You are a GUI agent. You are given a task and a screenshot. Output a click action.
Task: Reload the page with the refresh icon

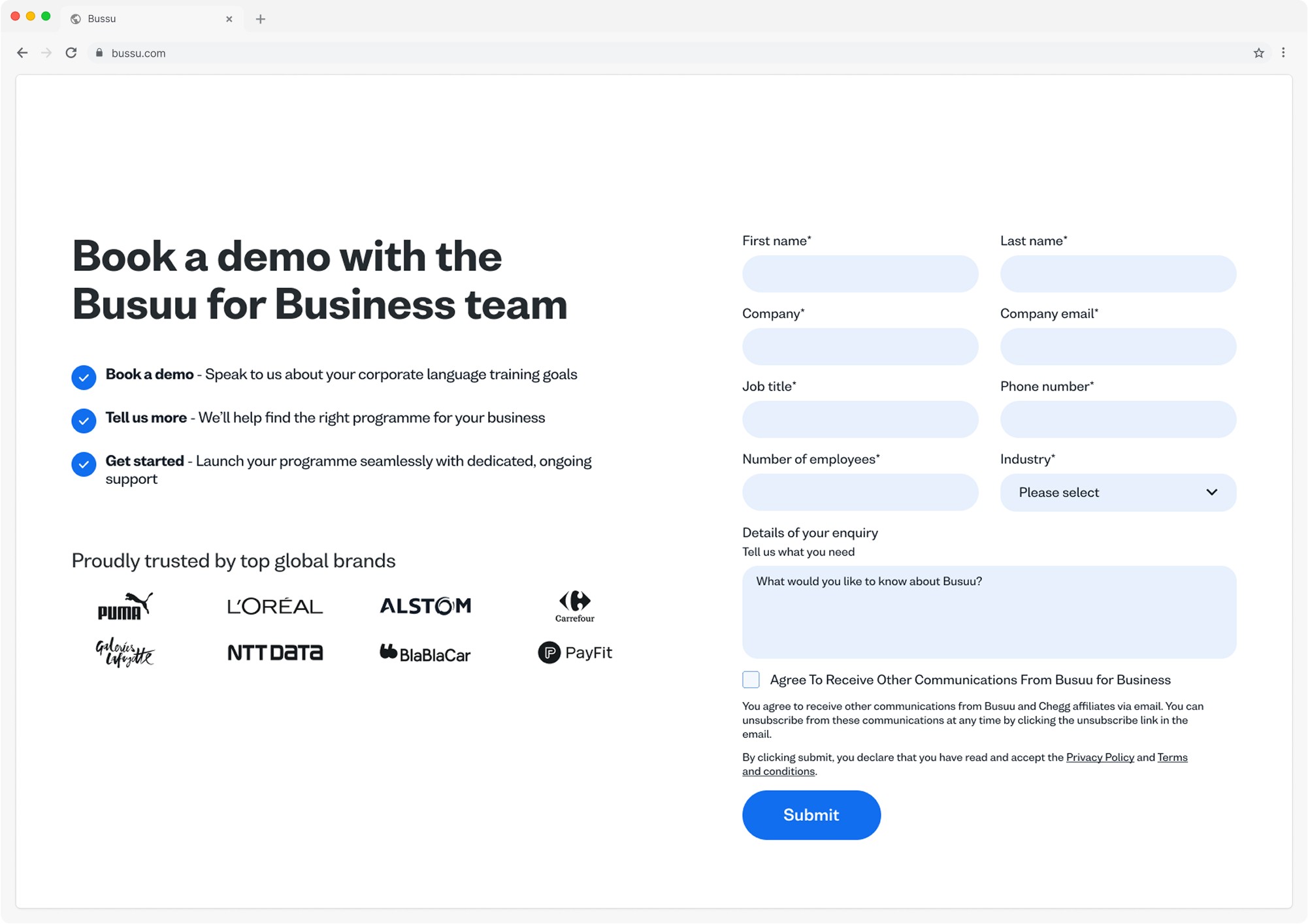coord(71,53)
